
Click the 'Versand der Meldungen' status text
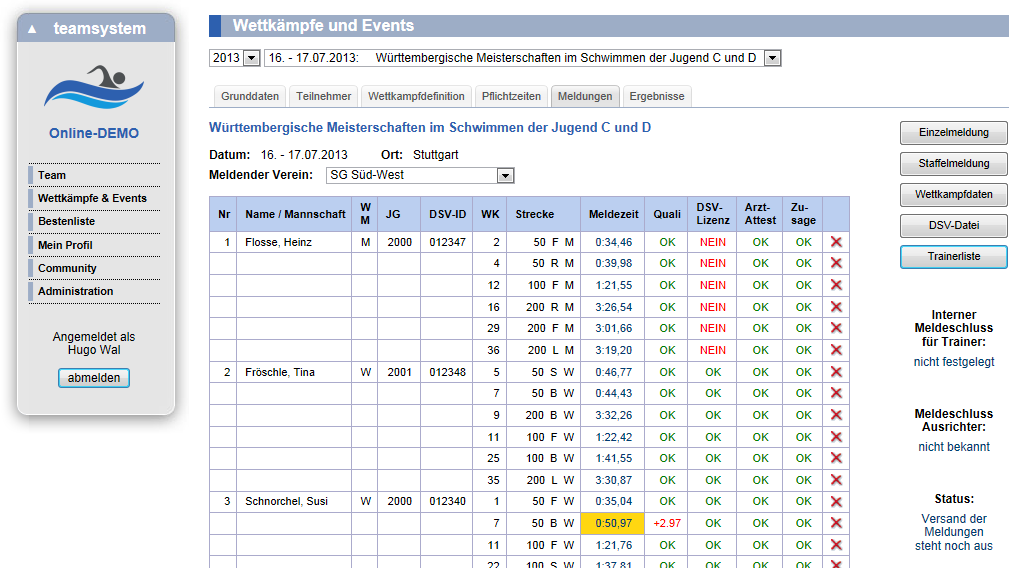954,532
